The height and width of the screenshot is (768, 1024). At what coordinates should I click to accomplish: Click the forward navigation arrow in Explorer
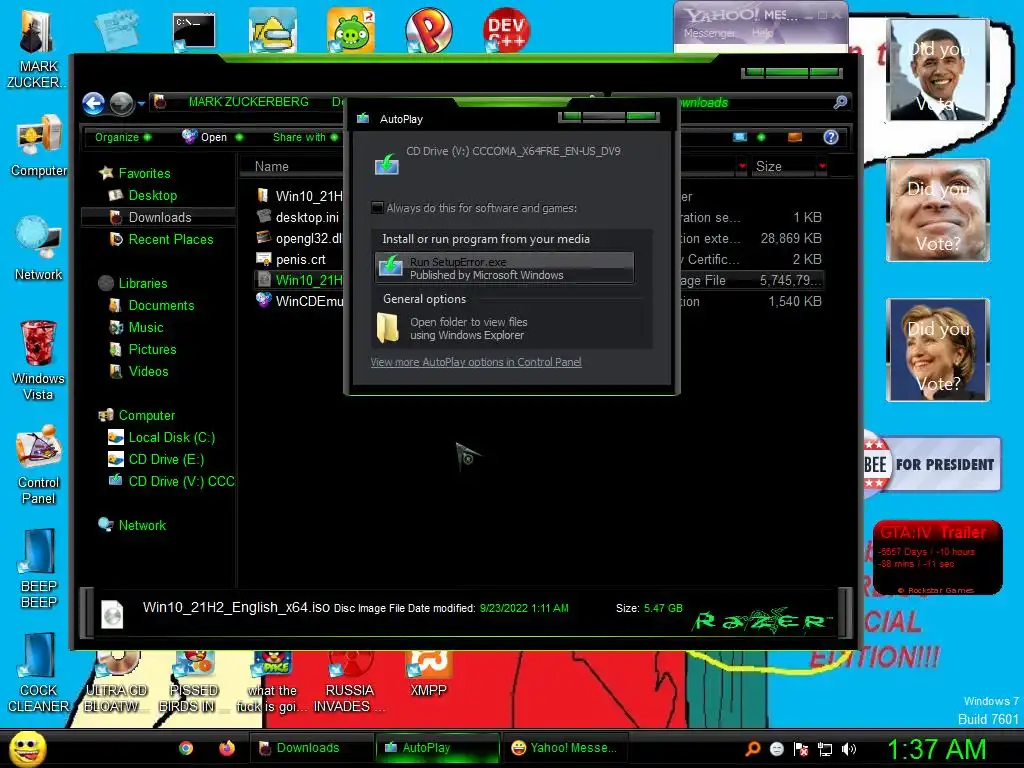[x=121, y=103]
